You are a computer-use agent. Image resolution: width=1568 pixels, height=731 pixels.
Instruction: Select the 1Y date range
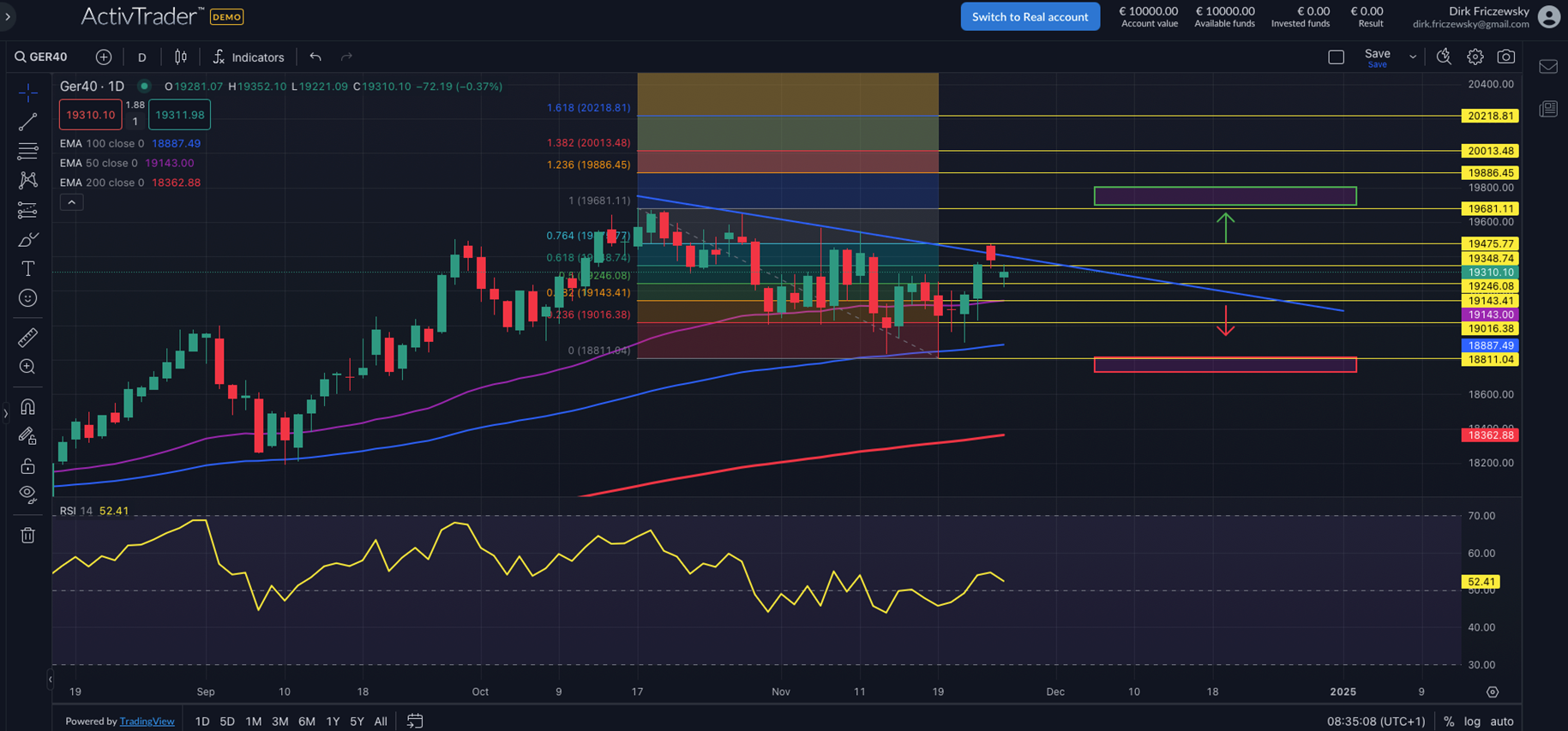333,721
